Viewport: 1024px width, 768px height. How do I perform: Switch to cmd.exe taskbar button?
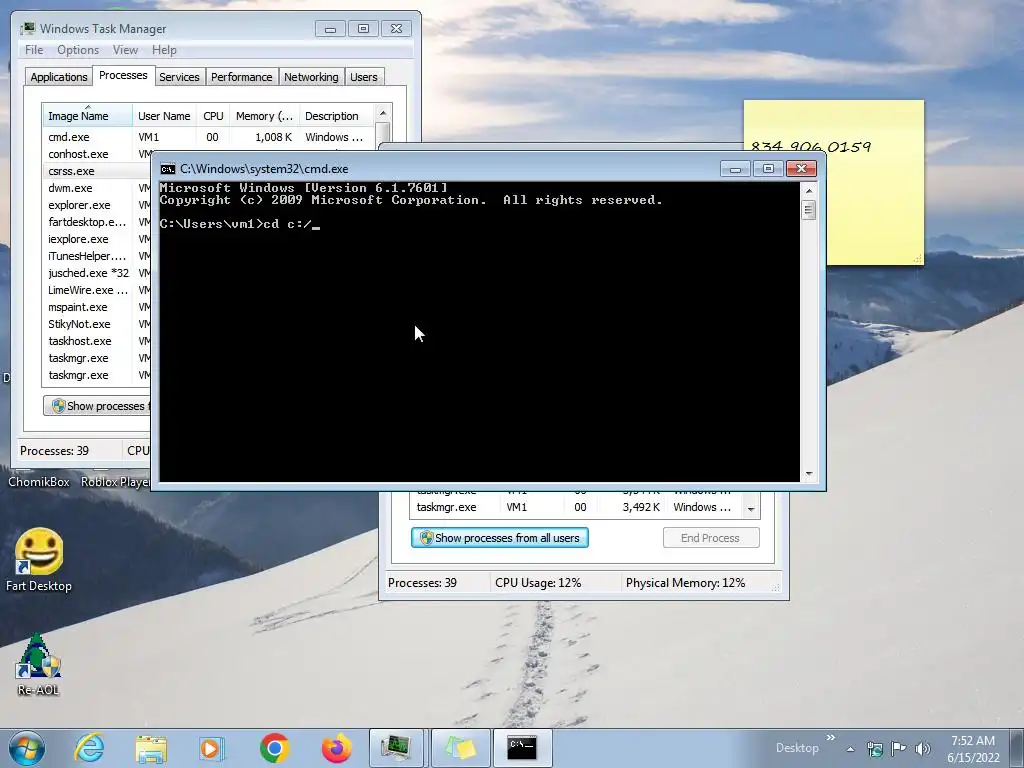(522, 748)
